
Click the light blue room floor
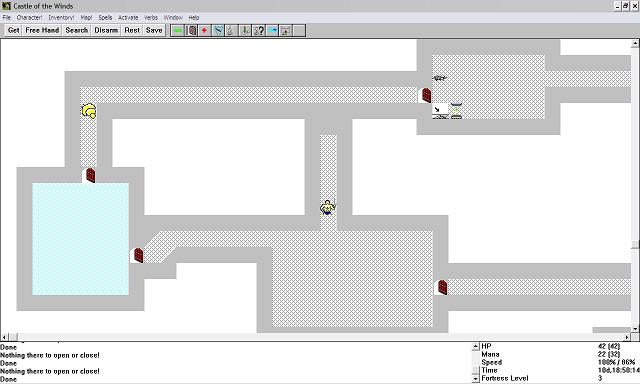[80, 239]
